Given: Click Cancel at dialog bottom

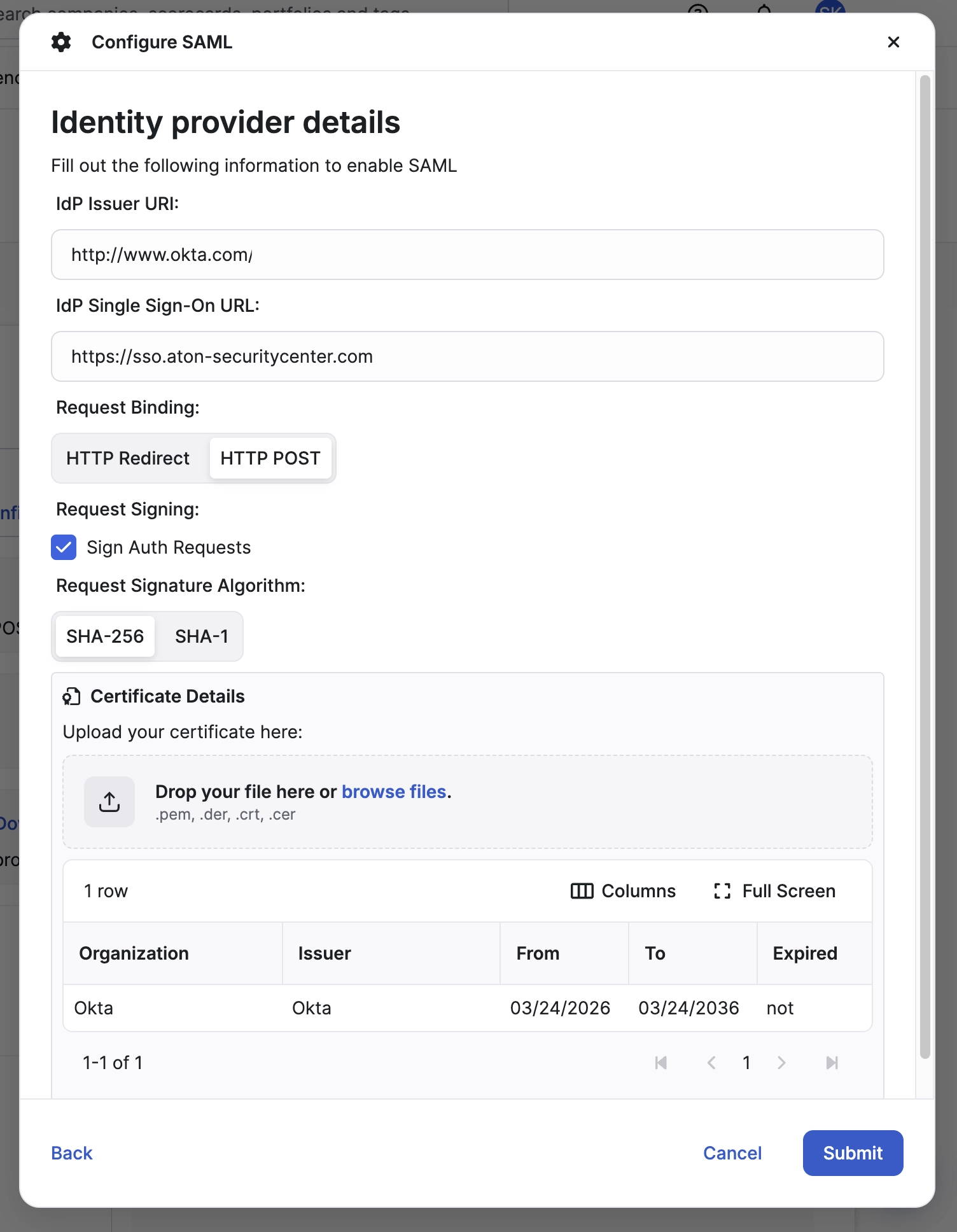Looking at the screenshot, I should tap(732, 1153).
